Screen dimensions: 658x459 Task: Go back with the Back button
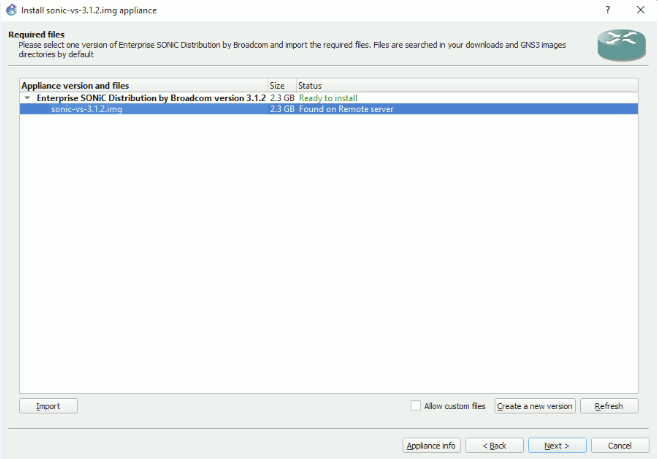pos(494,446)
